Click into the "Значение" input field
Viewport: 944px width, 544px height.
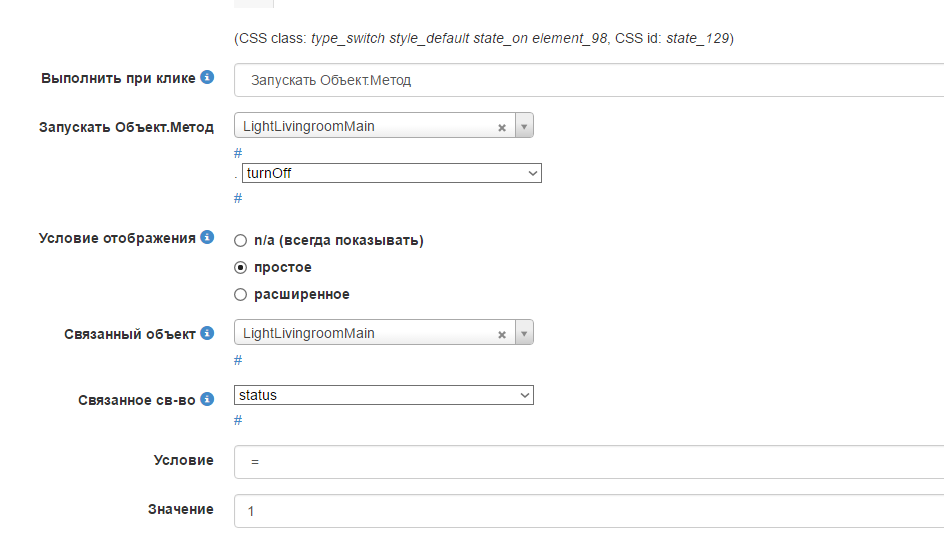(588, 510)
